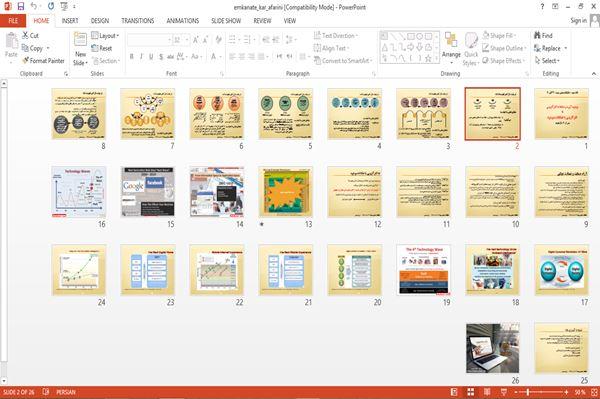Click the Redo/Repeat icon in quick access toolbar
Screen dimensions: 600x399
click(x=51, y=6)
